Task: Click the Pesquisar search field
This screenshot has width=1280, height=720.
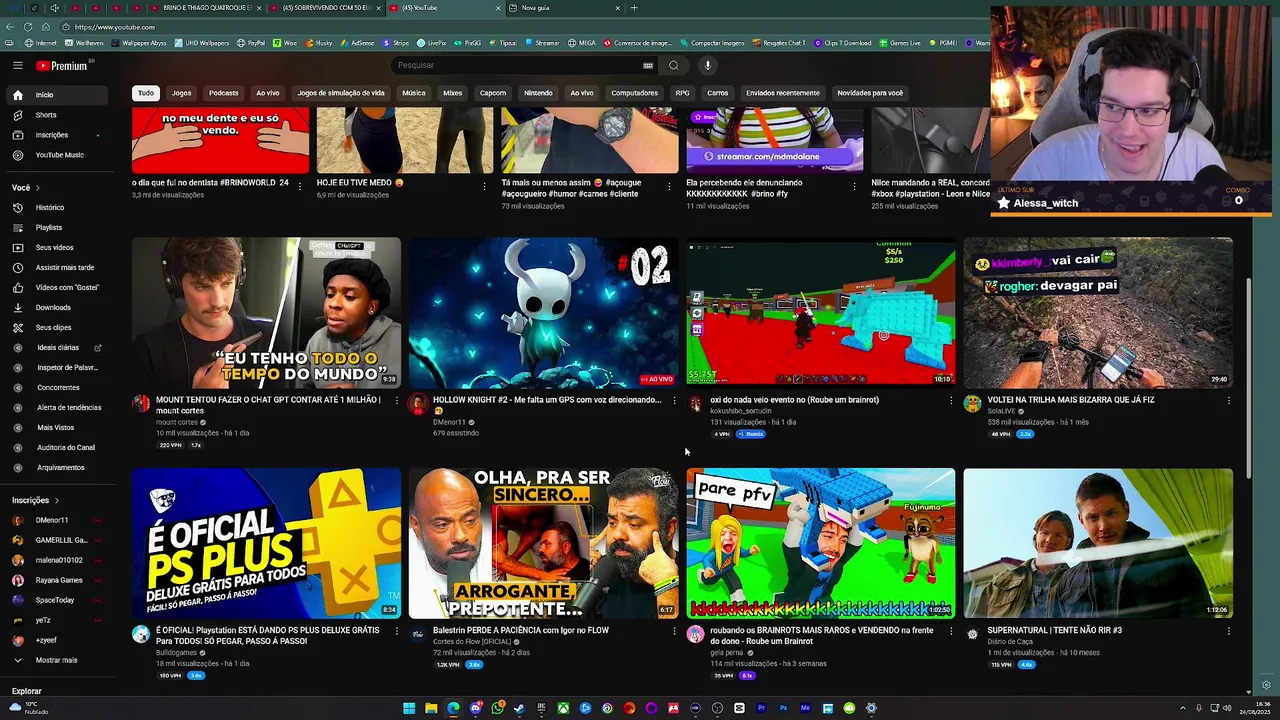Action: pos(515,65)
